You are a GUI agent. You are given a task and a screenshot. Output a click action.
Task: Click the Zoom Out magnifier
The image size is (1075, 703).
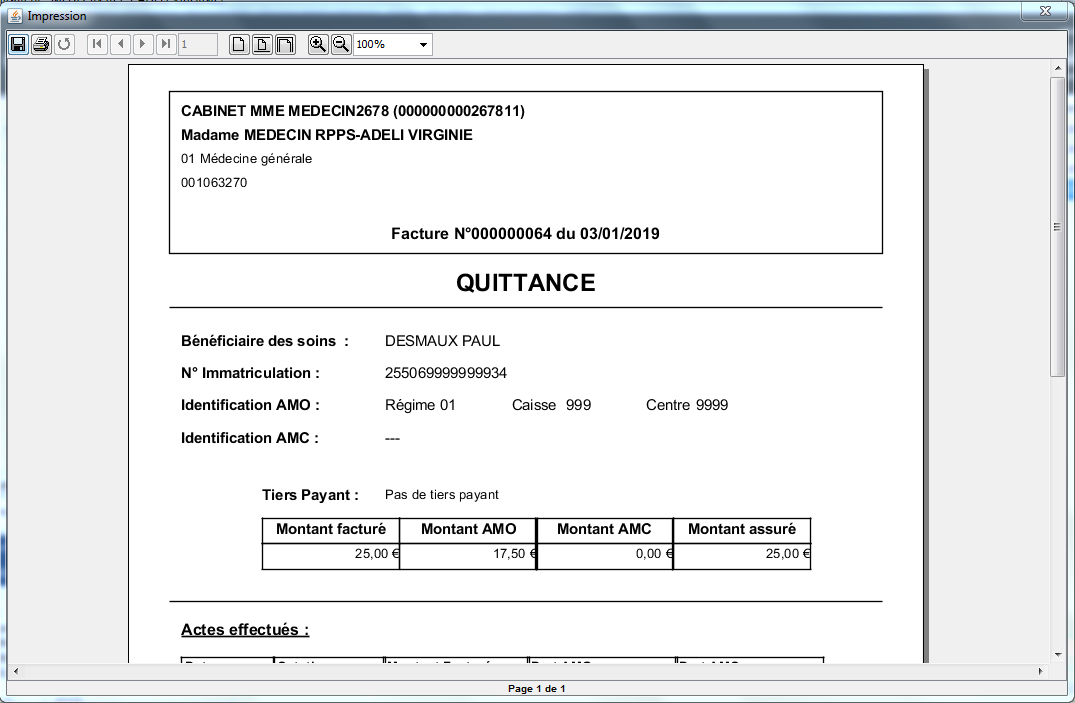(x=341, y=44)
